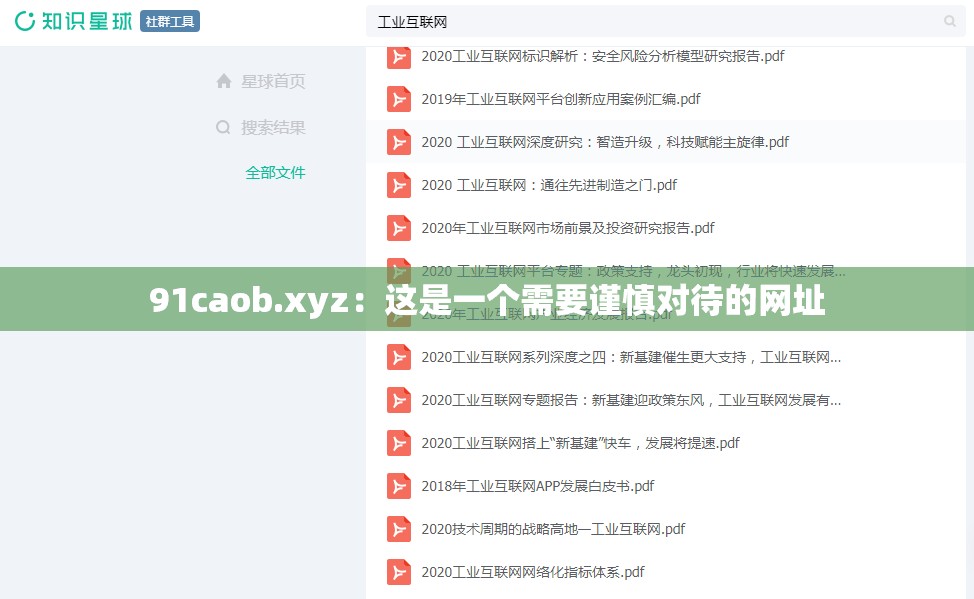The height and width of the screenshot is (599, 974).
Task: Open 2018年工业互联网APP发展白皮书.pdf
Action: click(x=538, y=486)
